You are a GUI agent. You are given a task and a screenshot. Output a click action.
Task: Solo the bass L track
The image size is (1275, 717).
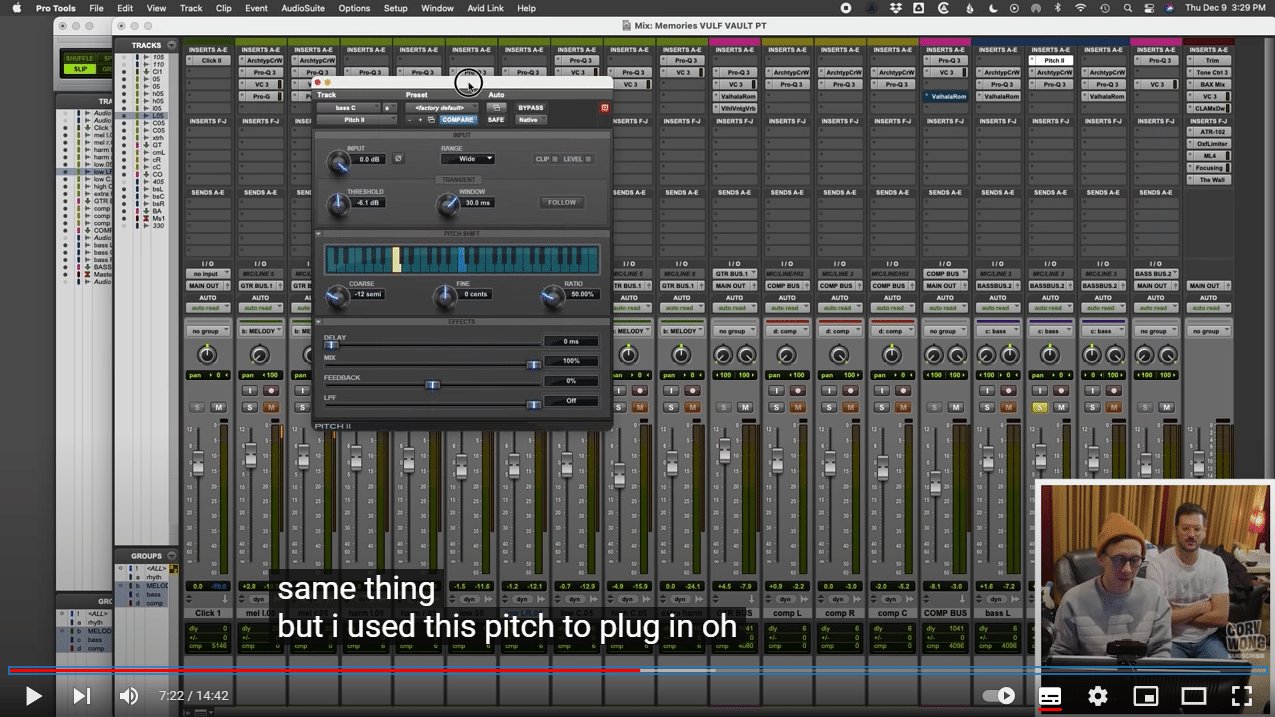(x=987, y=407)
